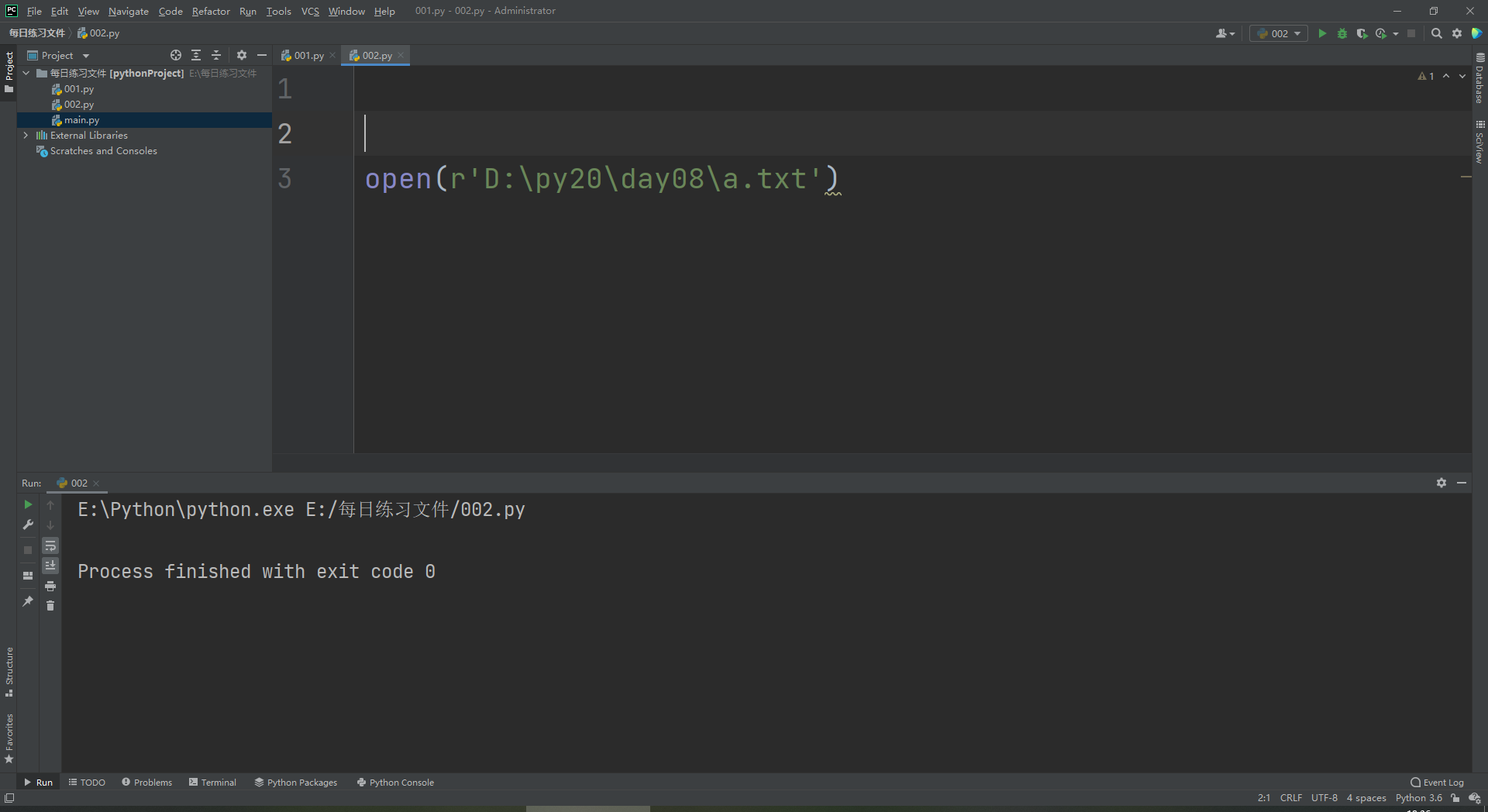Viewport: 1488px width, 812px height.
Task: Click the warning indicator in the editor corner
Action: point(1426,76)
